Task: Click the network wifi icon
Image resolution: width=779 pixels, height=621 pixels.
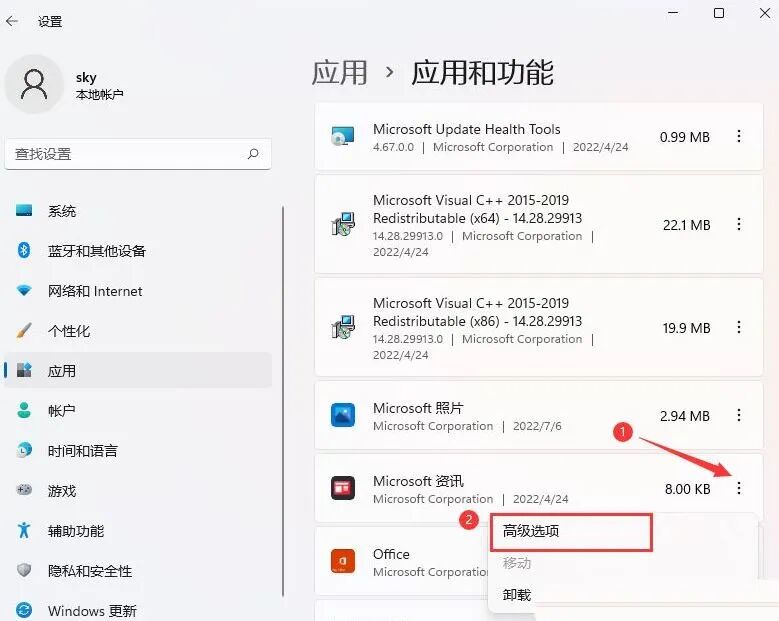Action: coord(24,290)
